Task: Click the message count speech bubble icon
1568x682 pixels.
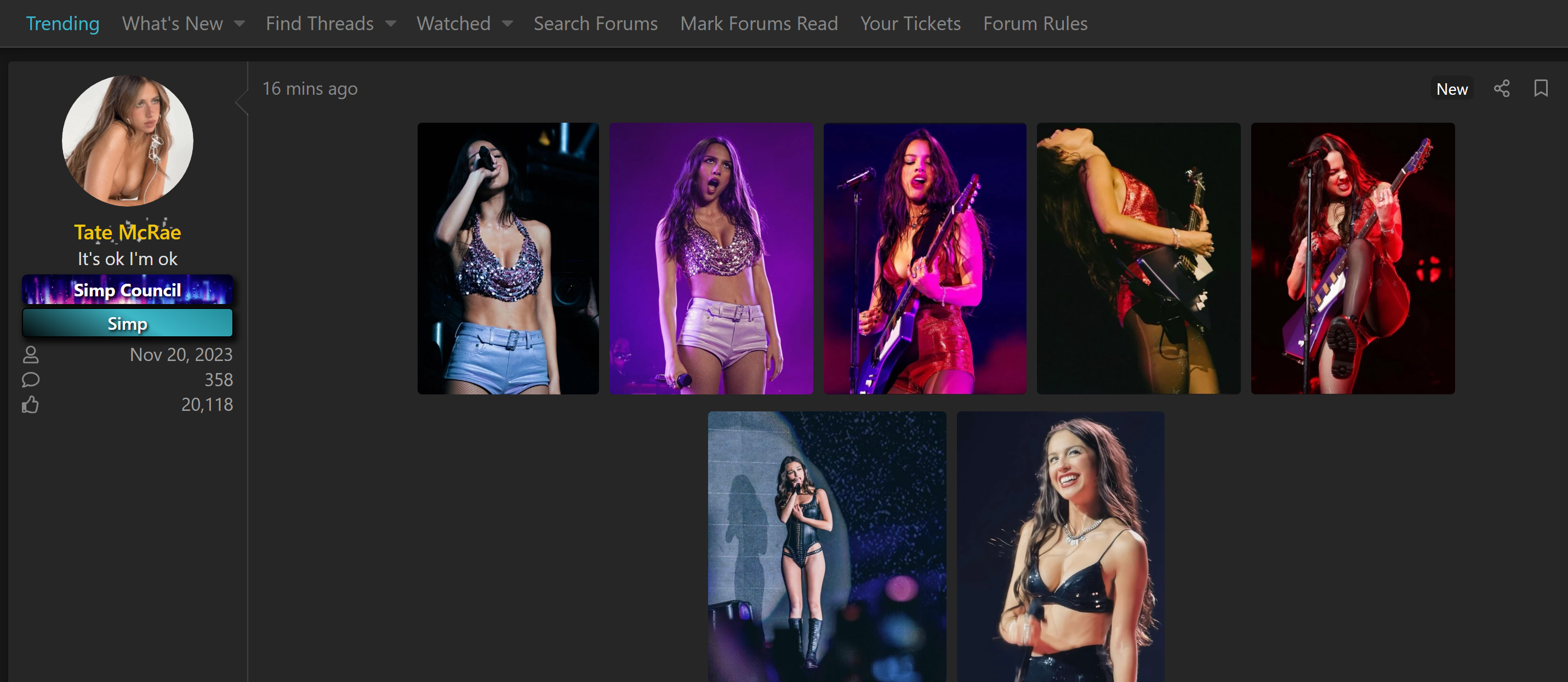Action: [x=31, y=380]
